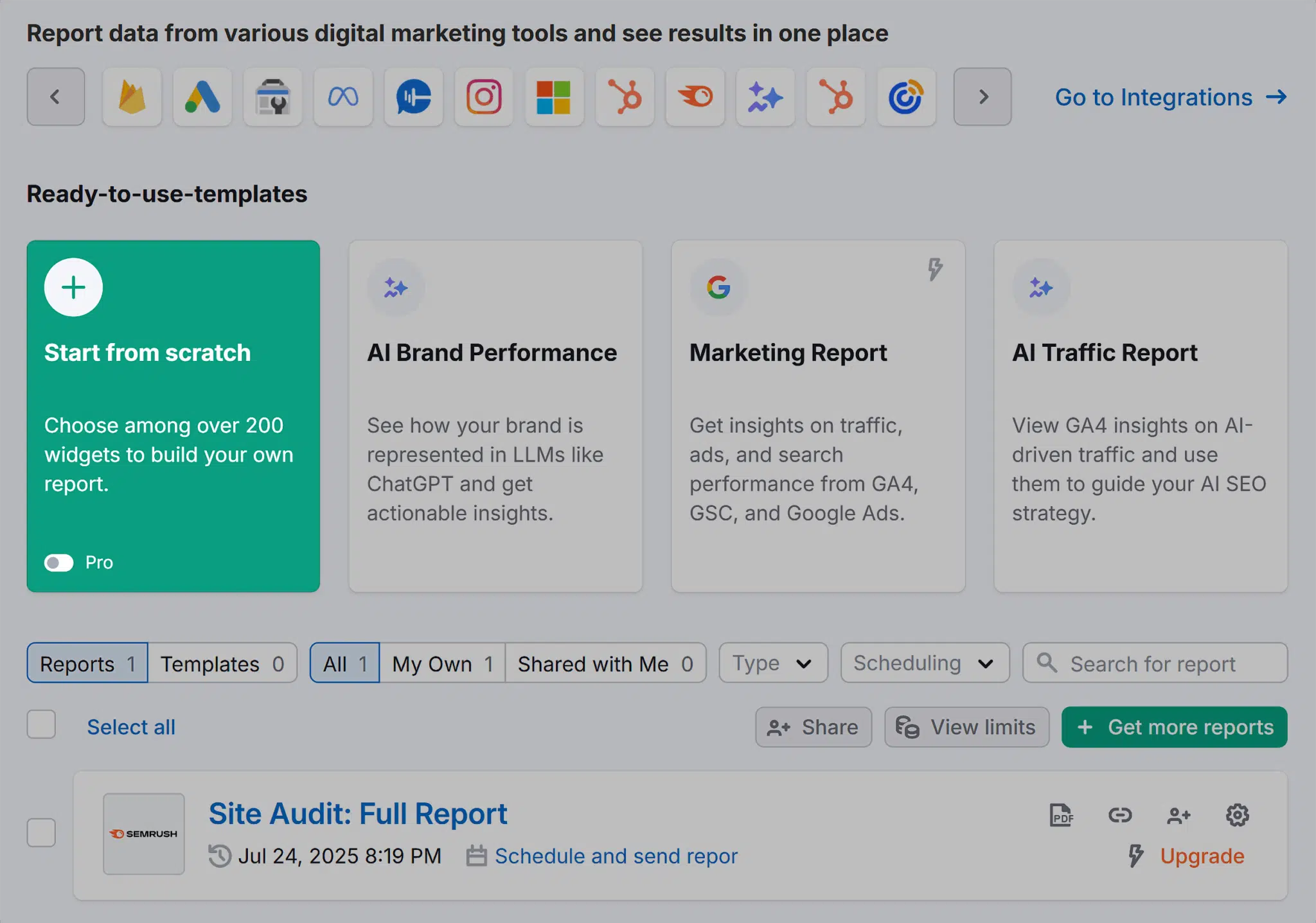This screenshot has height=923, width=1316.
Task: Select the second HubSpot integration icon
Action: [x=836, y=97]
